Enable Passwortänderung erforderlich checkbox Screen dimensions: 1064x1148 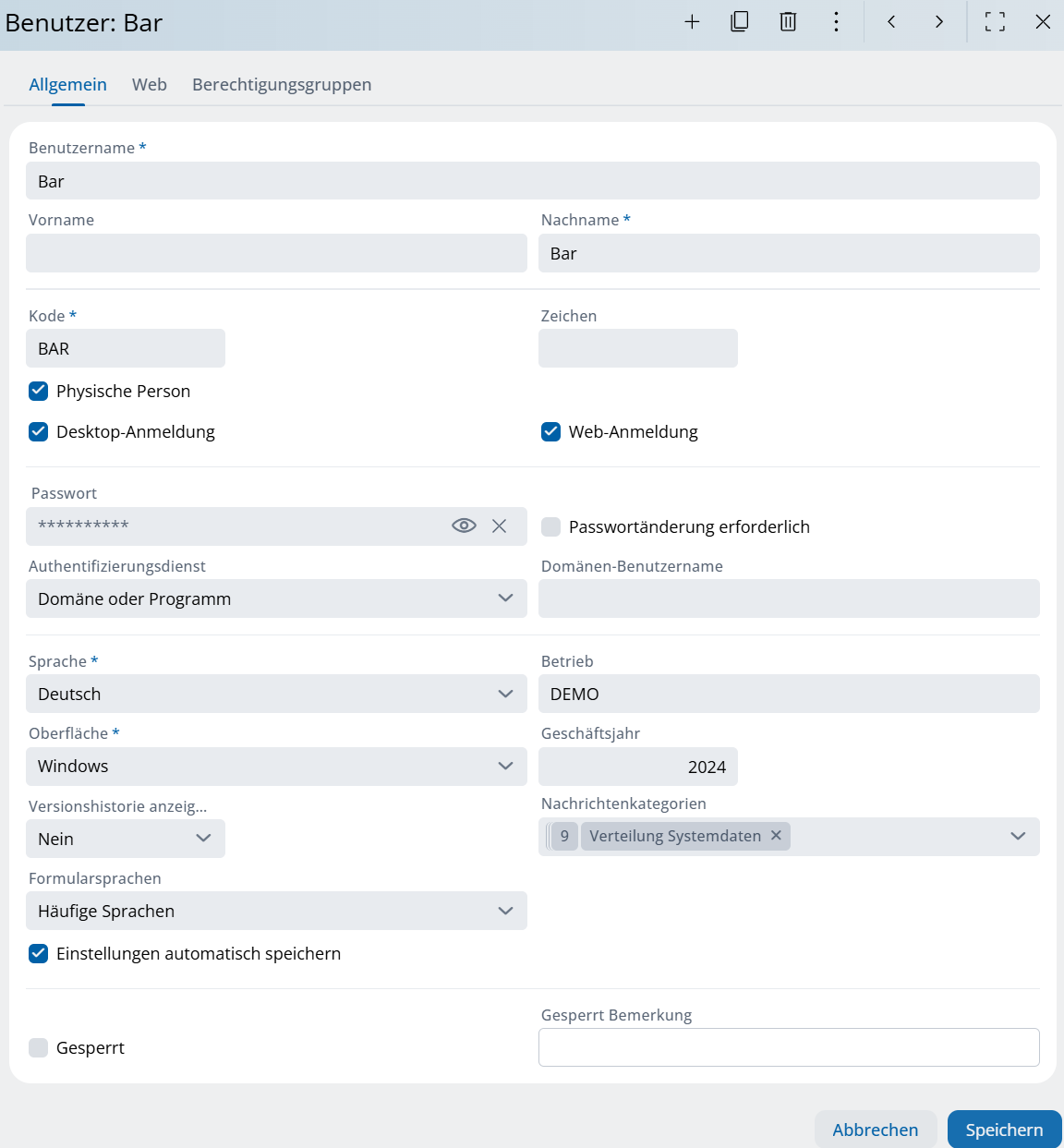551,526
